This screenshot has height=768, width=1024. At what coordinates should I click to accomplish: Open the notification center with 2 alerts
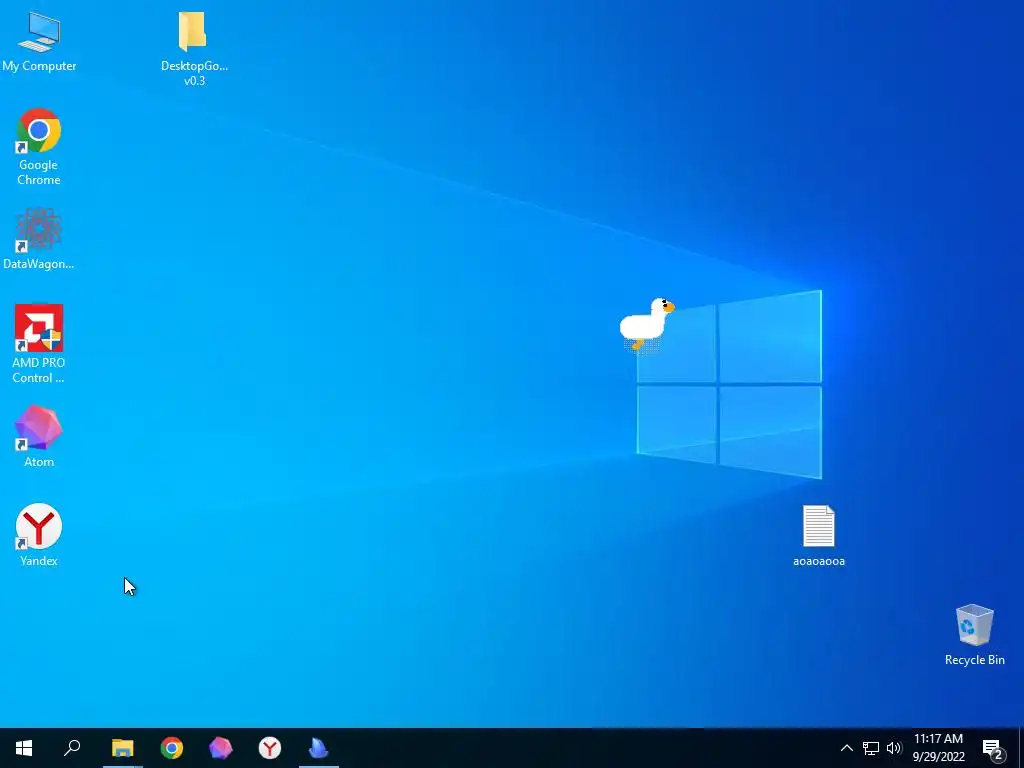[x=993, y=748]
